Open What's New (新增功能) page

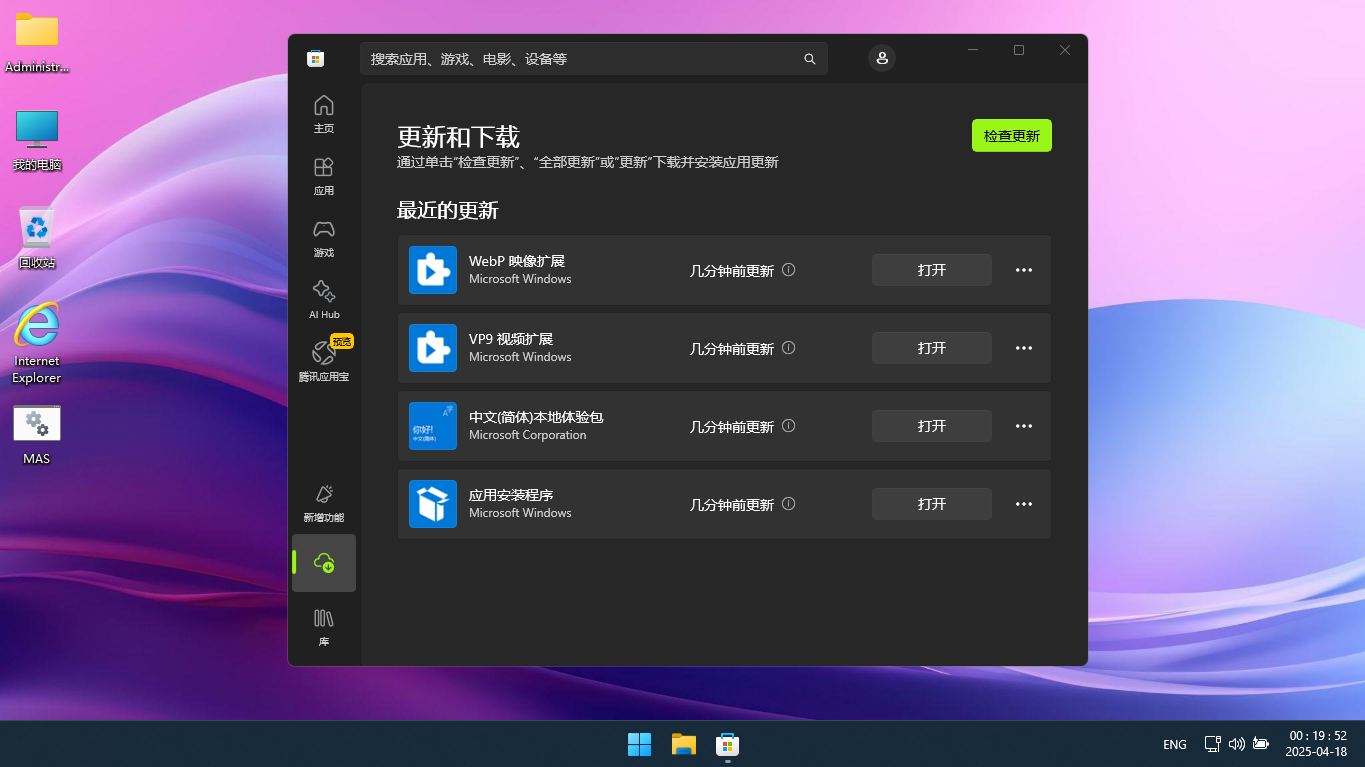pos(323,503)
